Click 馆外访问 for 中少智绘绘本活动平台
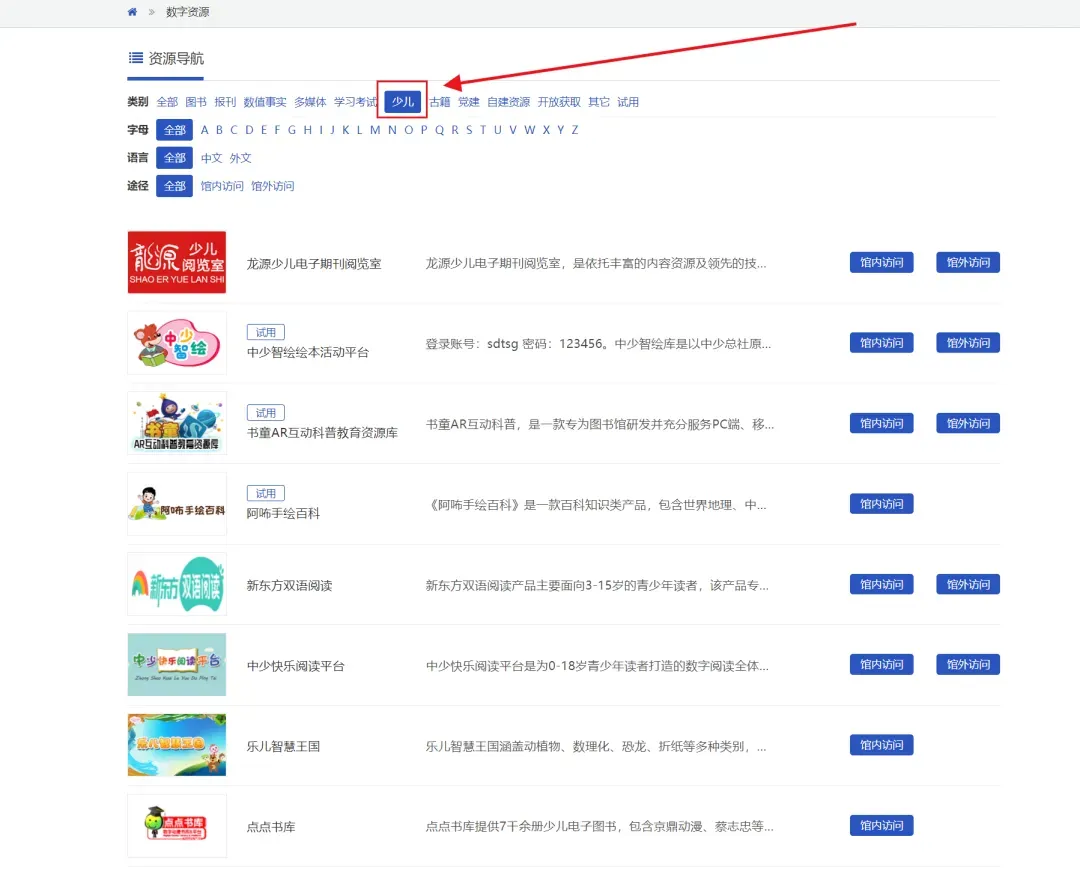The image size is (1080, 875). 968,342
